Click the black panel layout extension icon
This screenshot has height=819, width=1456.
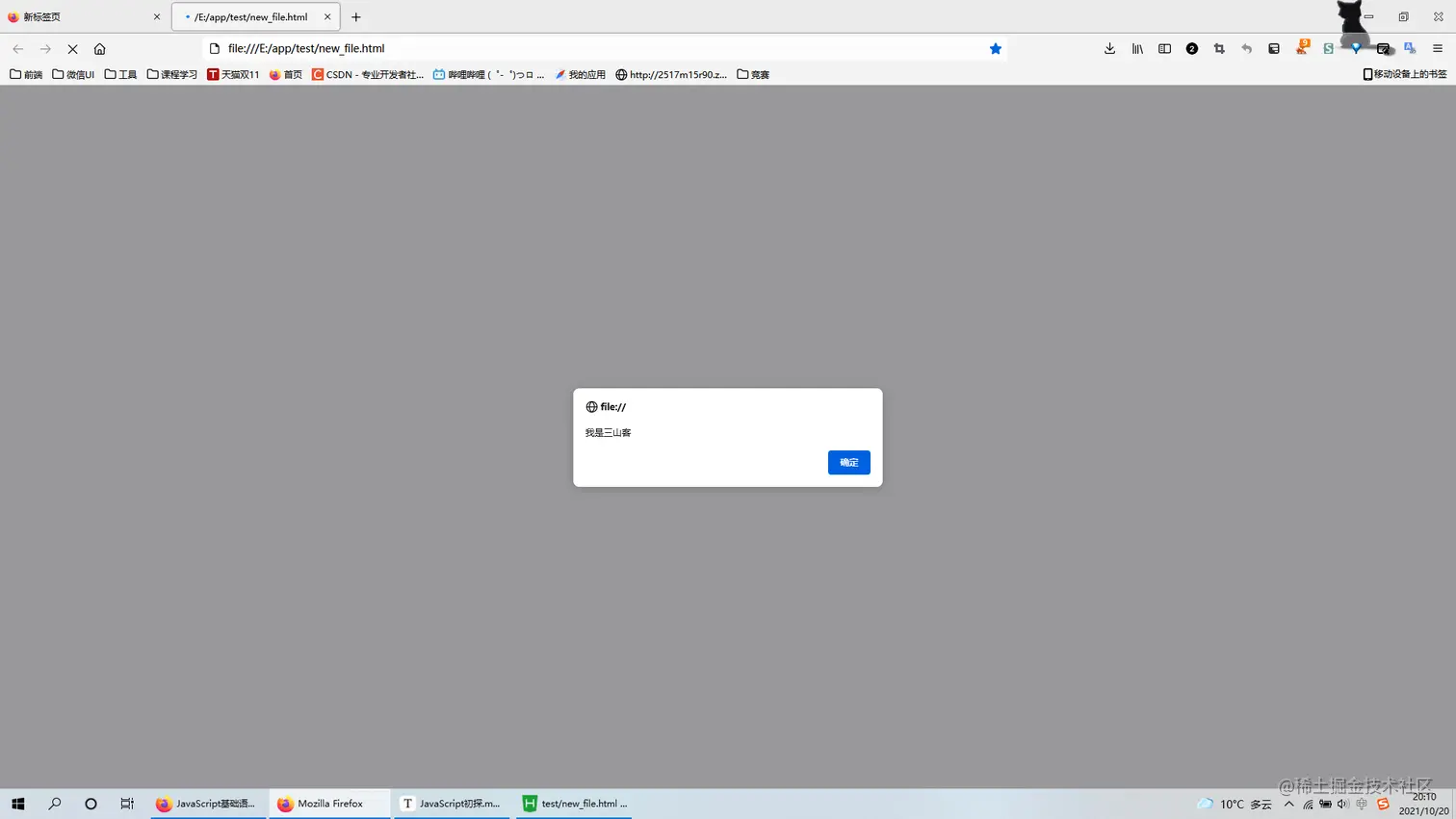tap(1274, 48)
